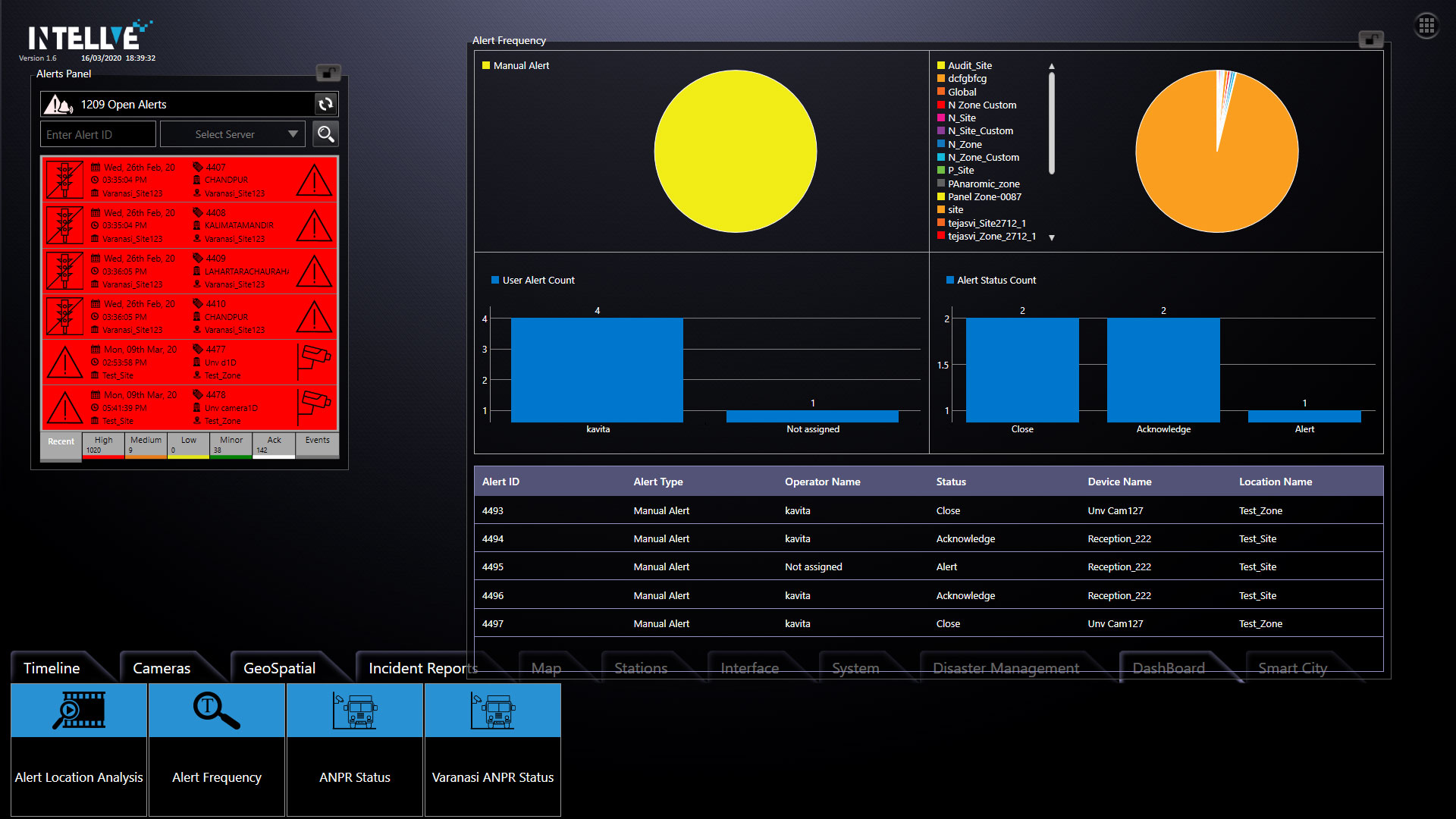
Task: Open Alert Location Analysis report tile icon
Action: (79, 711)
